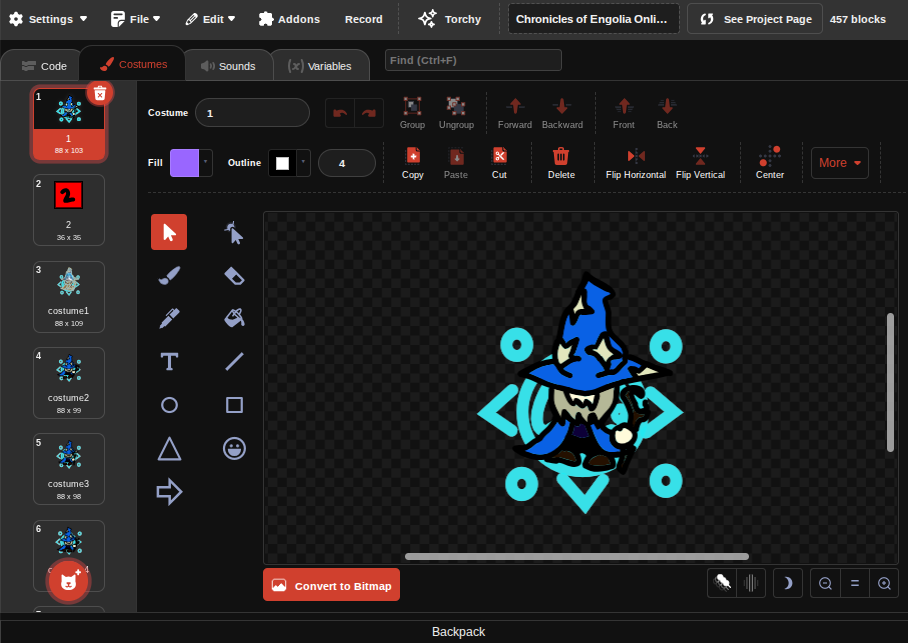908x643 pixels.
Task: Reset canvas zoom with equals button
Action: point(855,583)
